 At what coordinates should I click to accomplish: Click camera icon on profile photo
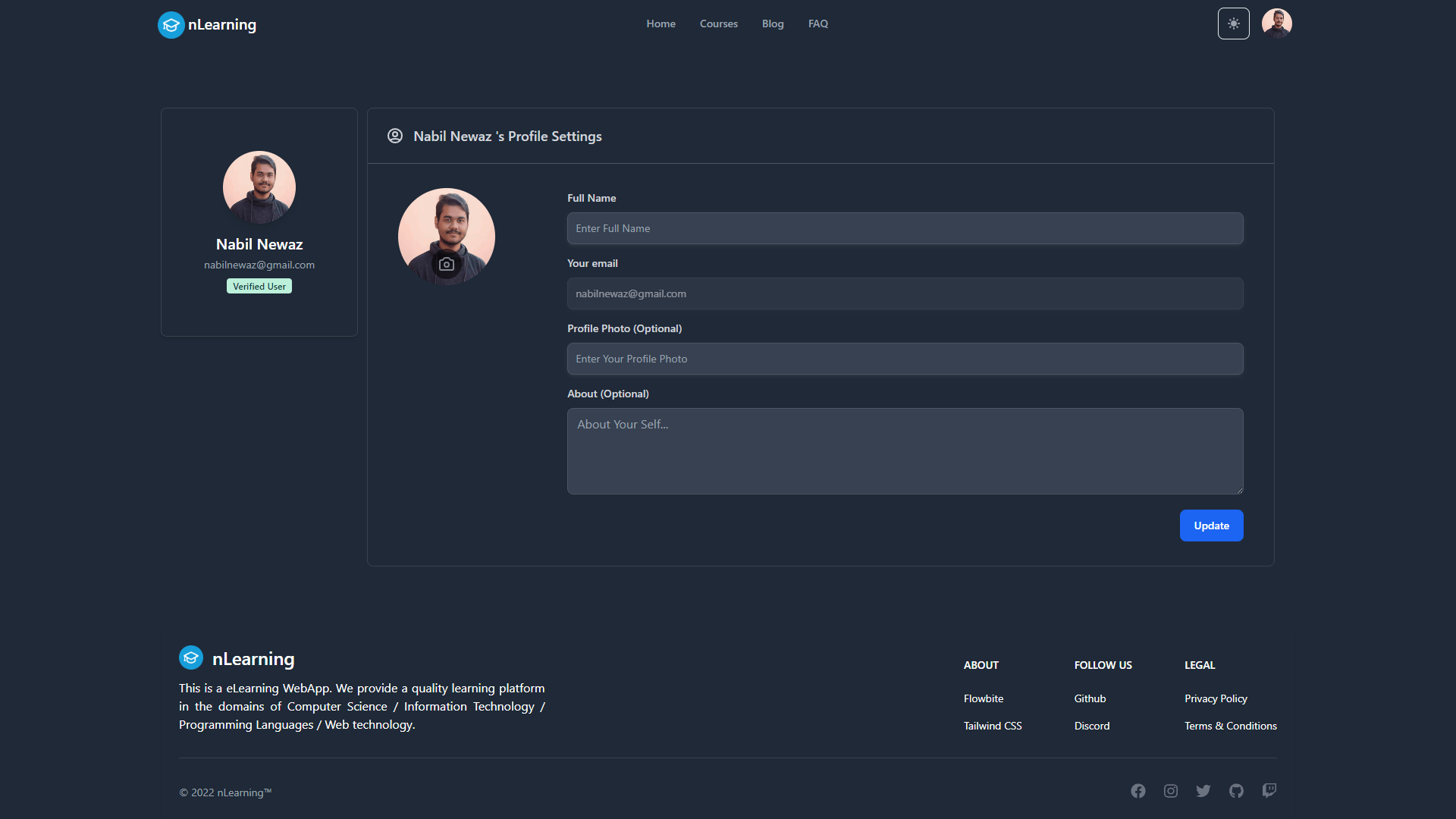(x=447, y=265)
